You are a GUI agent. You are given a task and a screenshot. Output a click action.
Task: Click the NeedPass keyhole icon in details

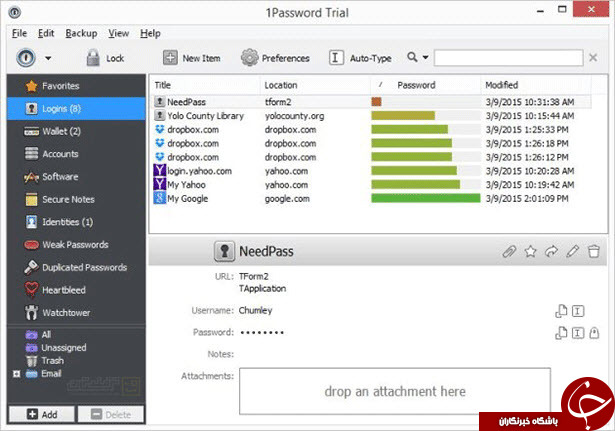[x=224, y=251]
